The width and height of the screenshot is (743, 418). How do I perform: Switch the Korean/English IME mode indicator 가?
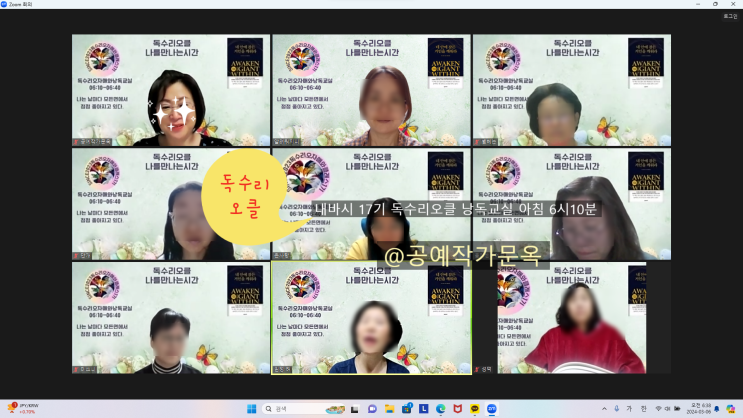coord(629,409)
